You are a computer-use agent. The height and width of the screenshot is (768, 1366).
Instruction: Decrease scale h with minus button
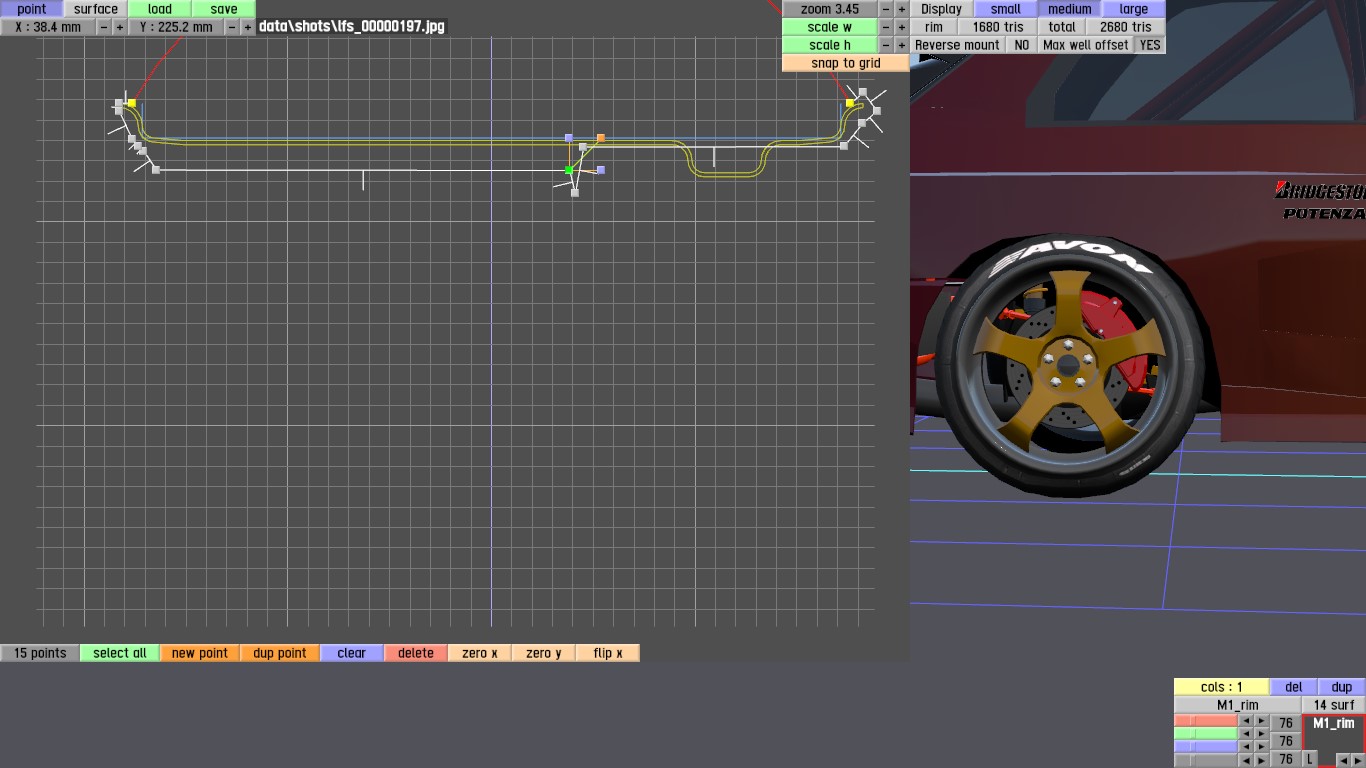tap(886, 45)
